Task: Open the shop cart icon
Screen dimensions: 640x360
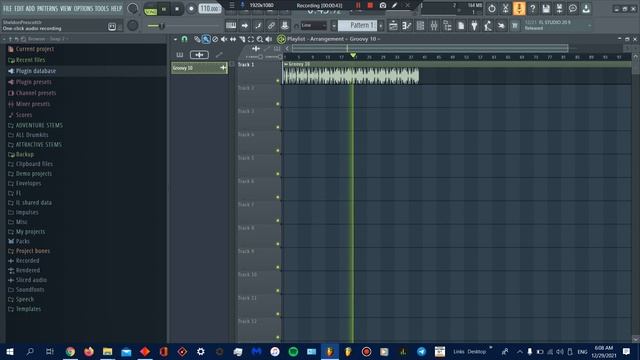Action: [x=515, y=26]
